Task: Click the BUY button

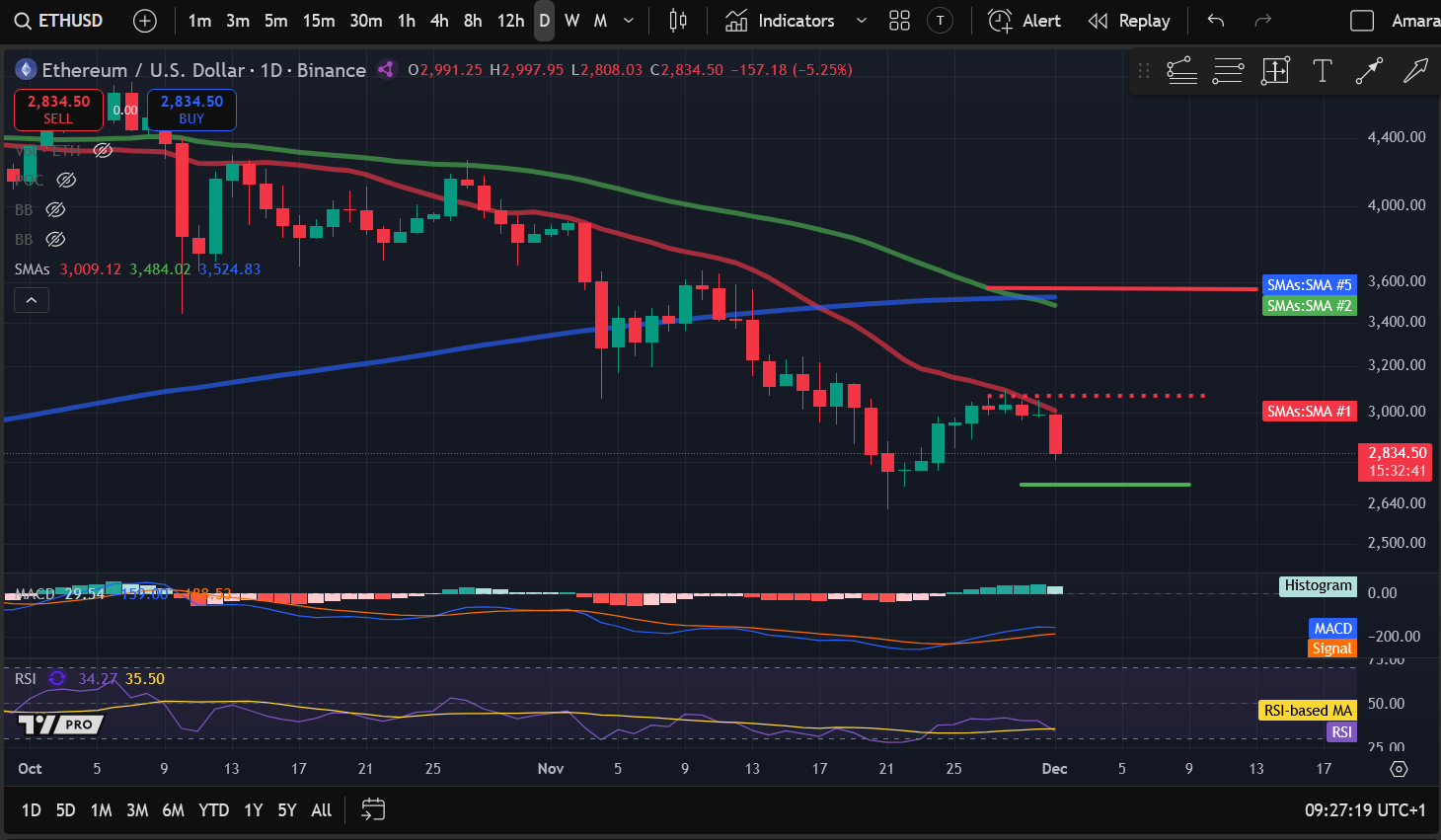Action: click(190, 110)
